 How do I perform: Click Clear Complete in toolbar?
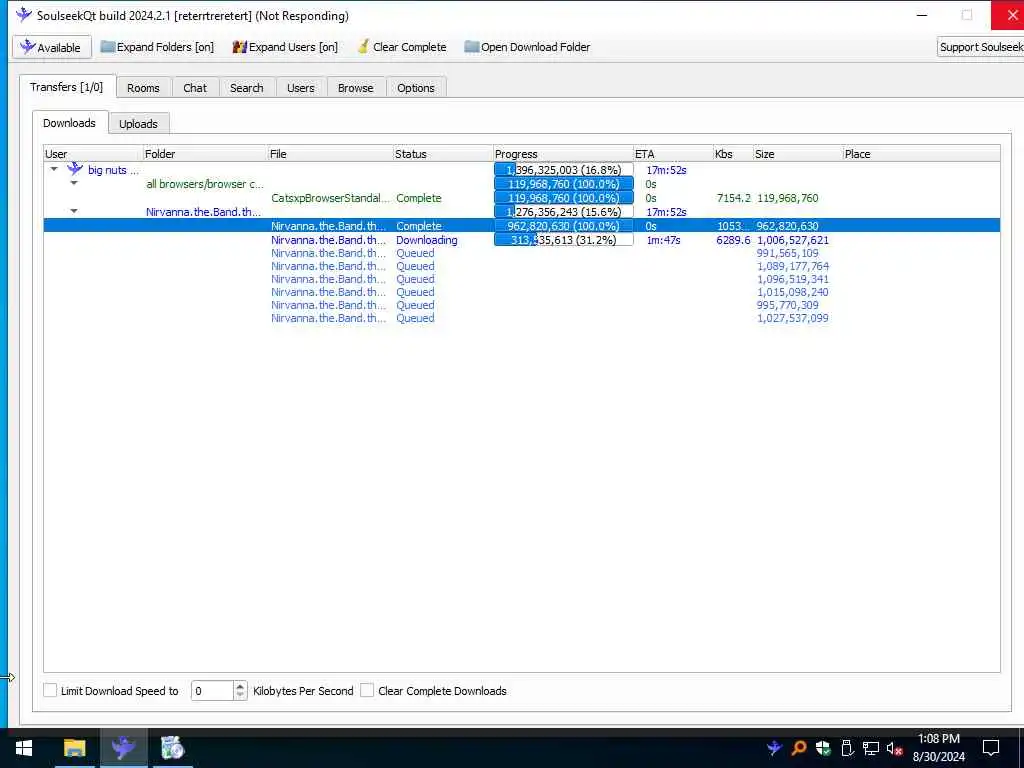click(402, 47)
